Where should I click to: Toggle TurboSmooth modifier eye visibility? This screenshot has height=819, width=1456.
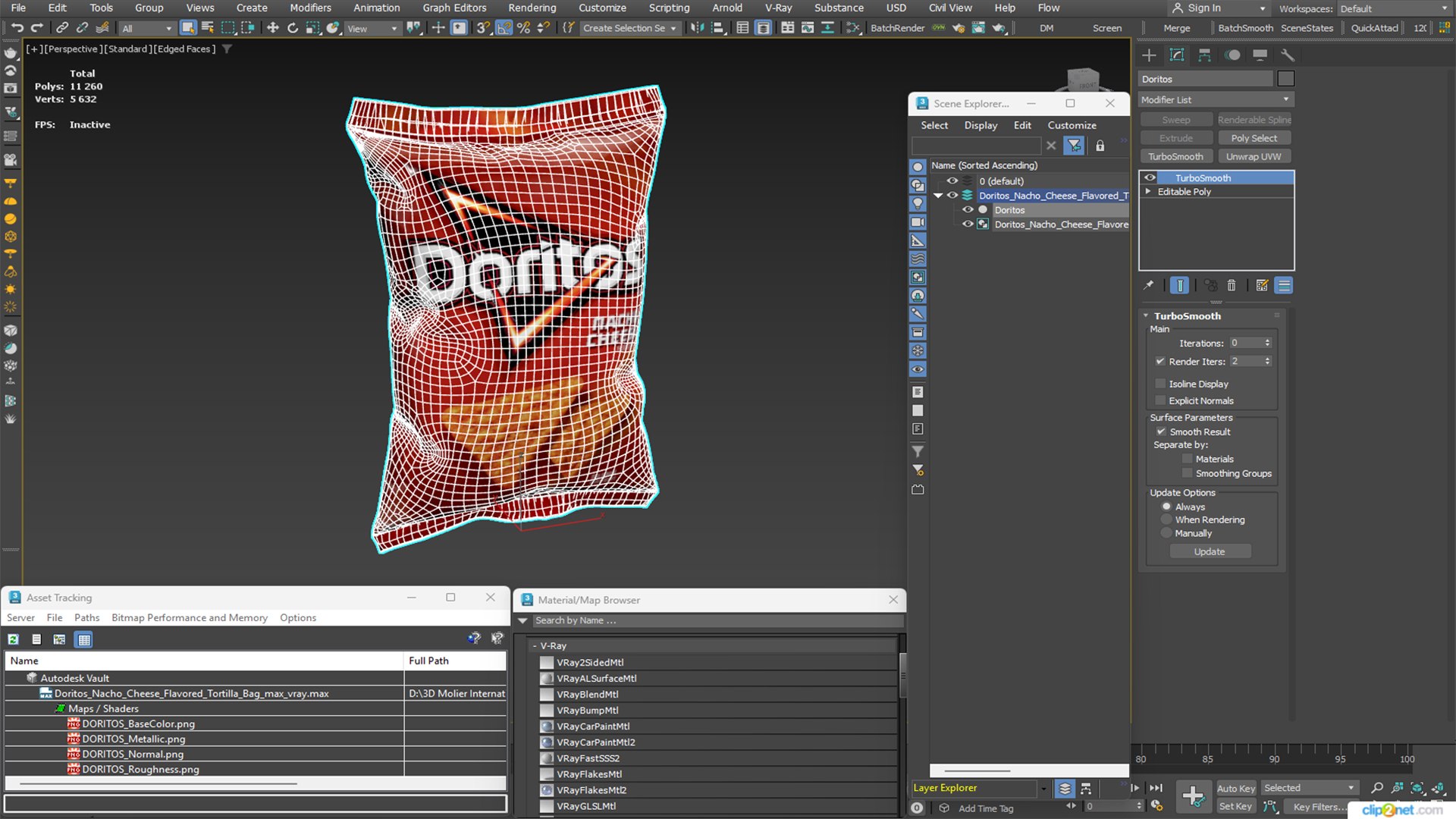tap(1150, 177)
